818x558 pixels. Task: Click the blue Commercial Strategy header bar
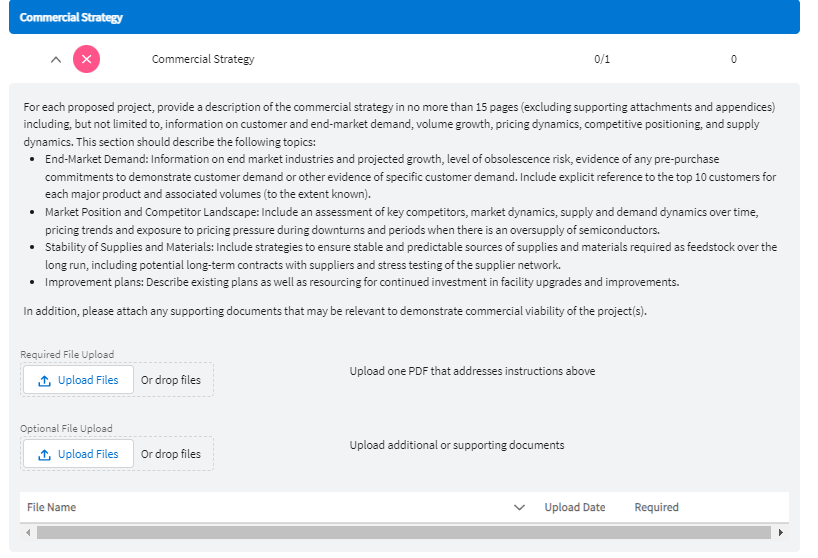coord(400,17)
